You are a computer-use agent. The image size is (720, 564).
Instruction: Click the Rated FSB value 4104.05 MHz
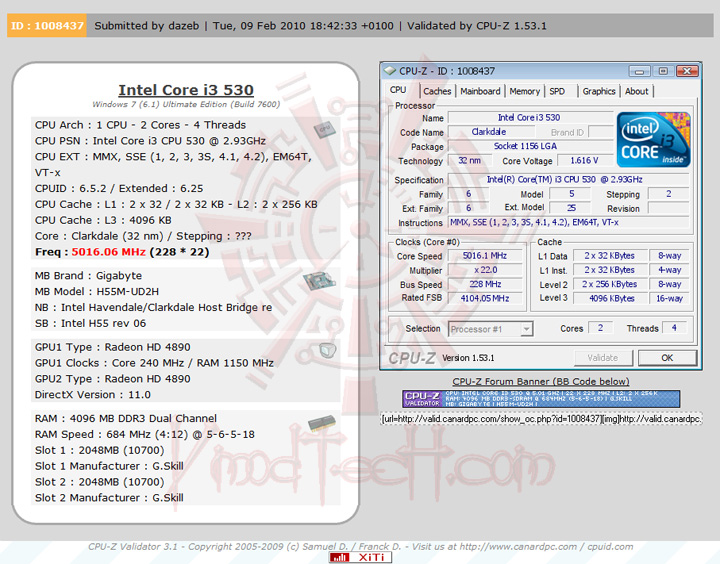(x=485, y=299)
